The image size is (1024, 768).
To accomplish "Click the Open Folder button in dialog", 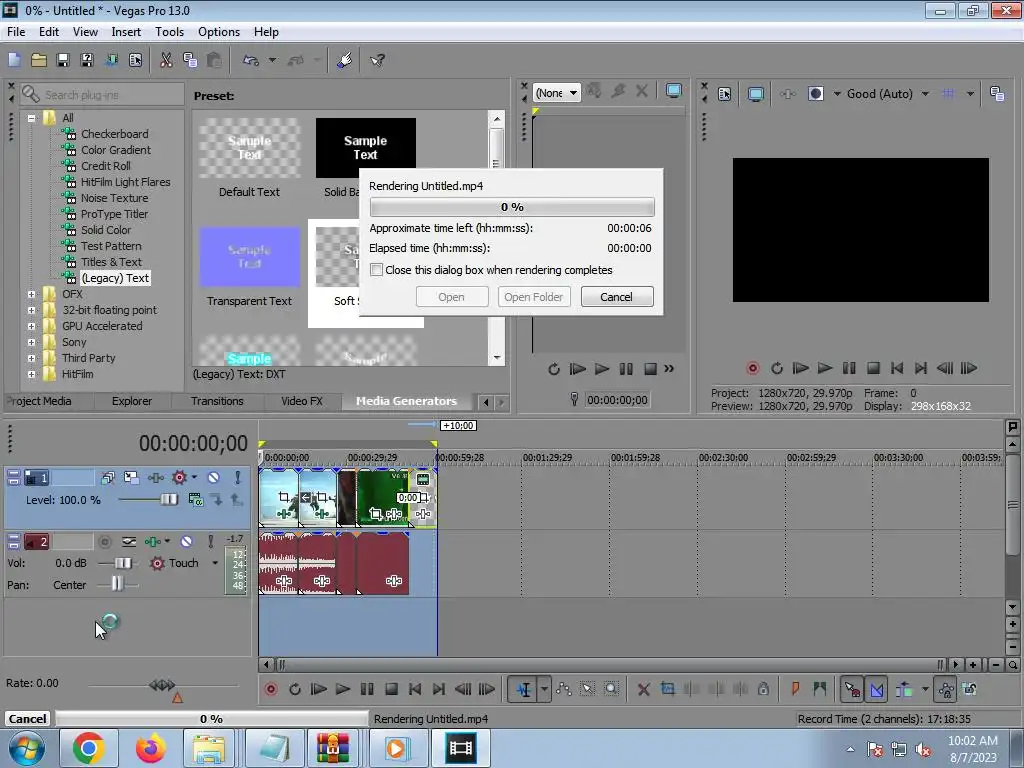I will point(534,296).
